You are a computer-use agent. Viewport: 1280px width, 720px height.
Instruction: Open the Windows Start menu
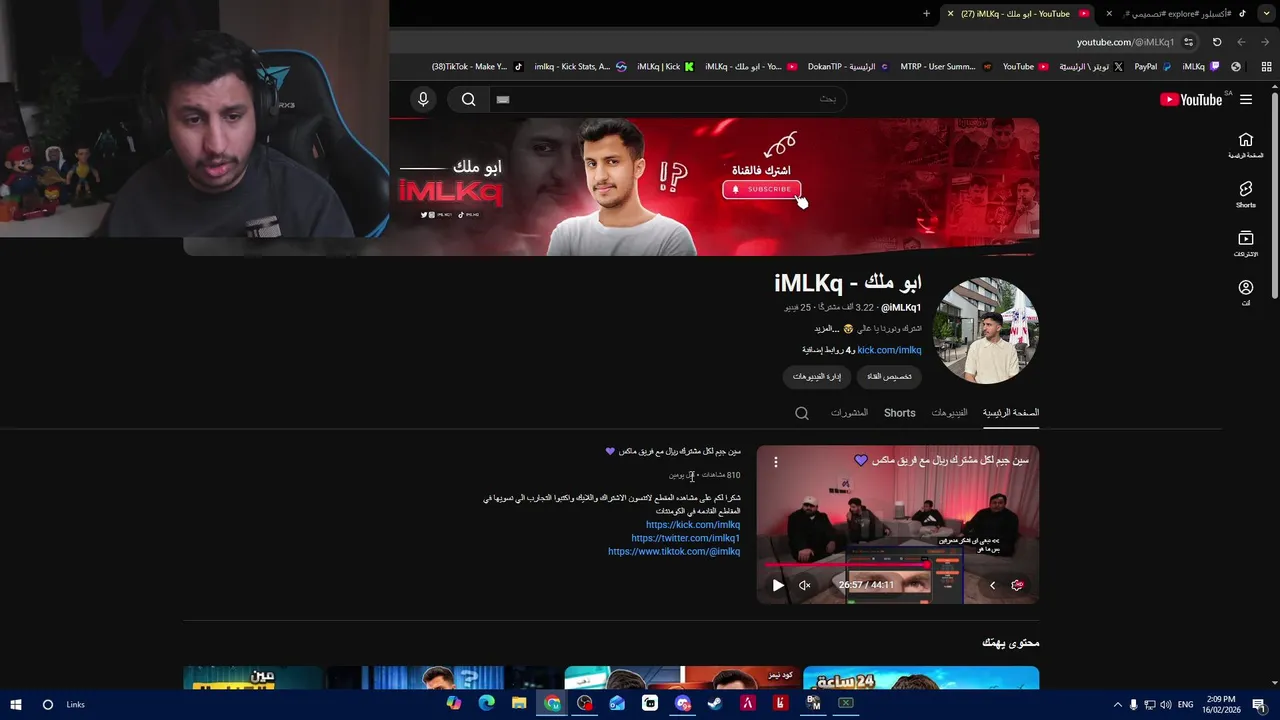[16, 704]
